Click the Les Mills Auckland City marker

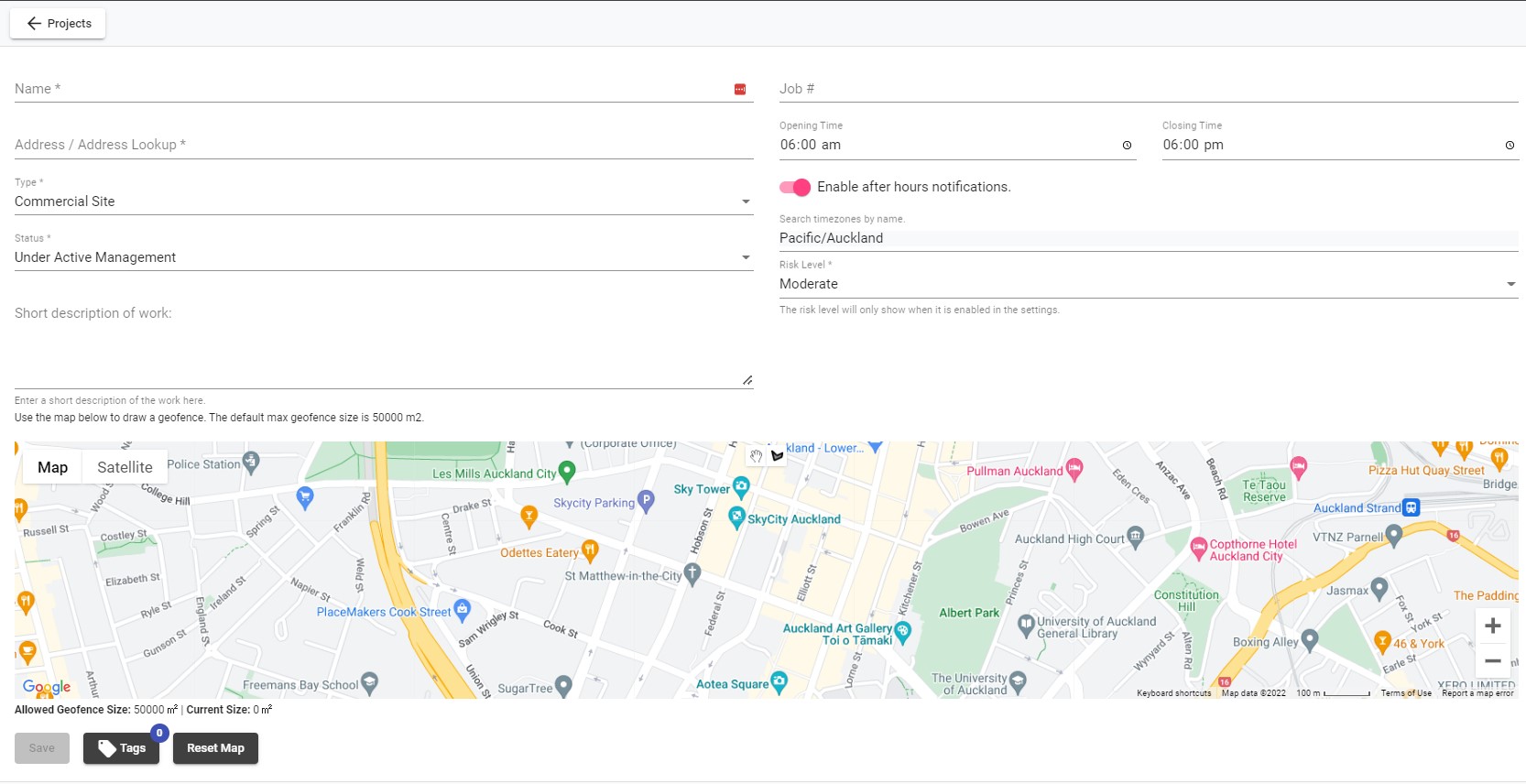tap(567, 472)
